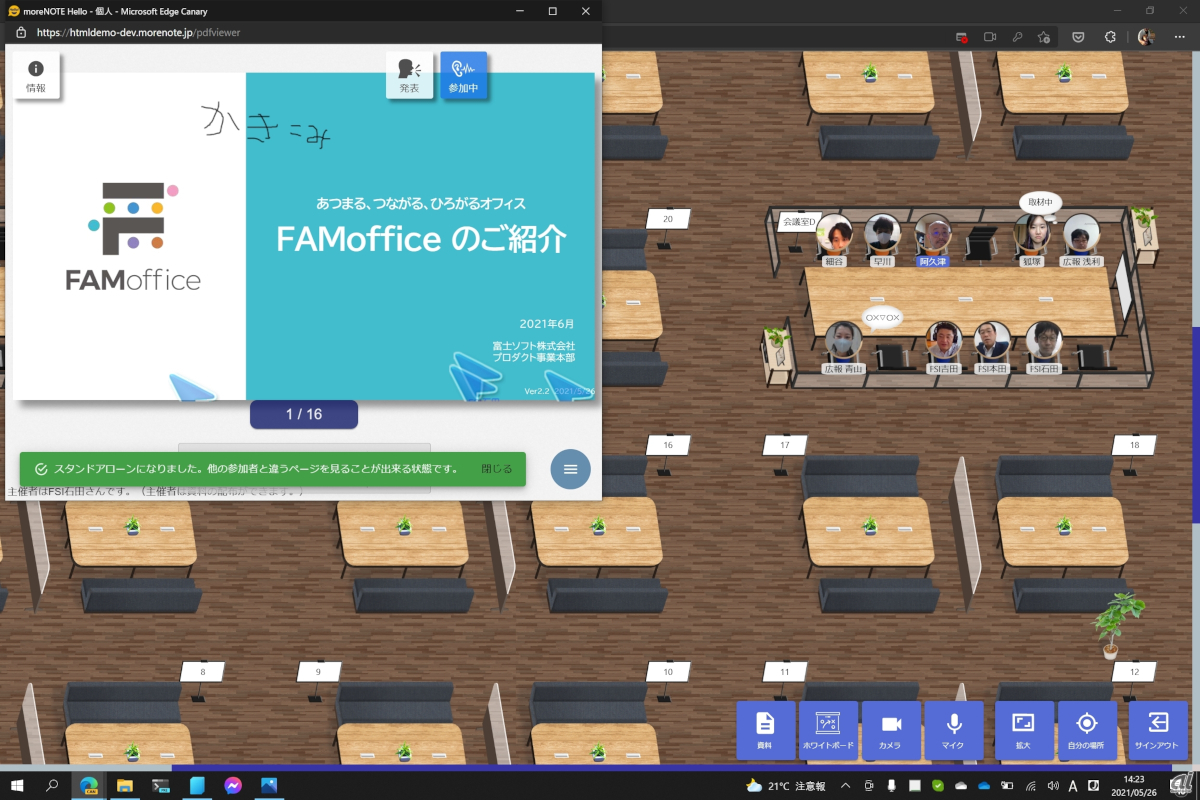Viewport: 1200px width, 800px height.
Task: Open the Photos app in taskbar
Action: click(269, 785)
